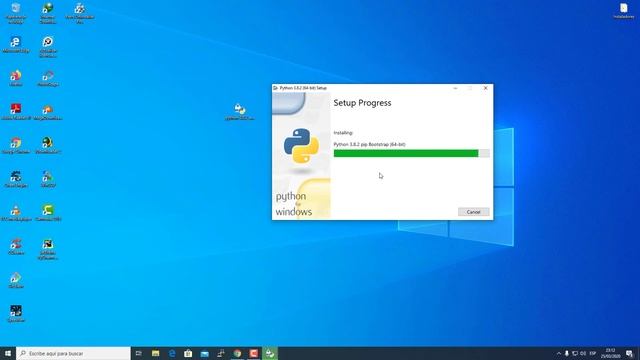Open Edge from the taskbar

(172, 353)
